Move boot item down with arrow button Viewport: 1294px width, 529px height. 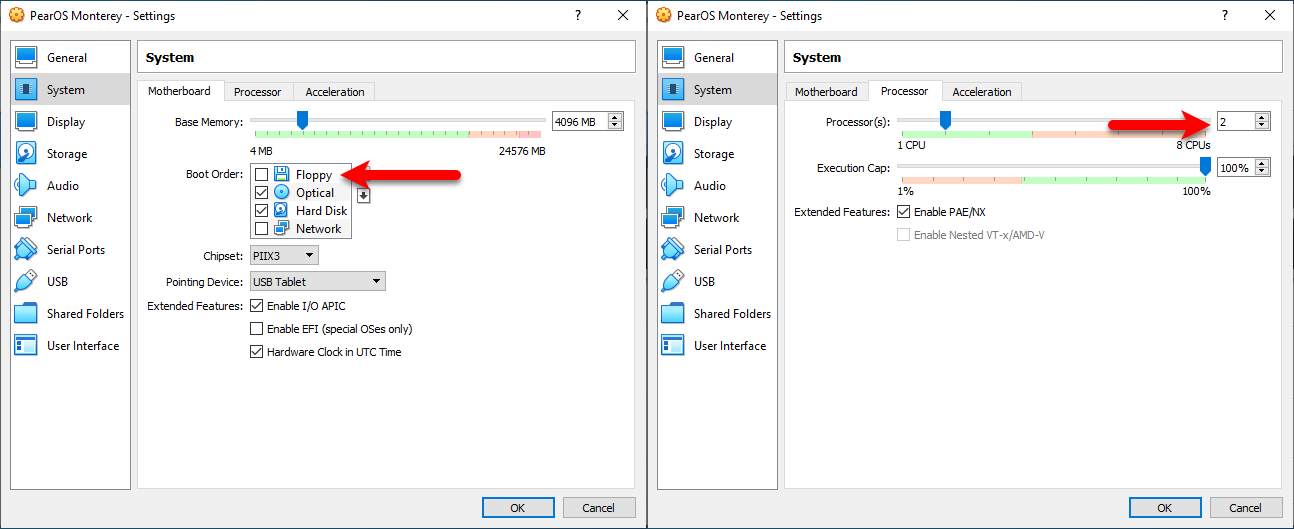pyautogui.click(x=363, y=195)
